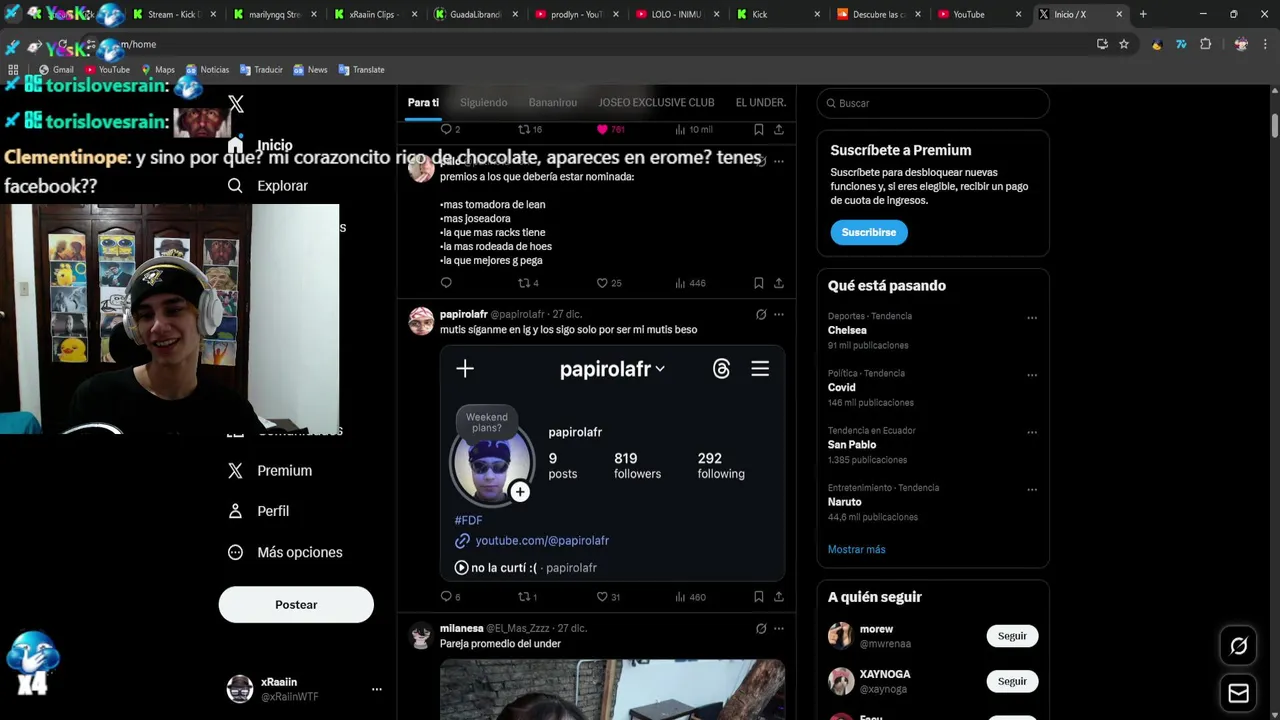Switch to the Siguiendo tab
The height and width of the screenshot is (720, 1280).
(483, 103)
